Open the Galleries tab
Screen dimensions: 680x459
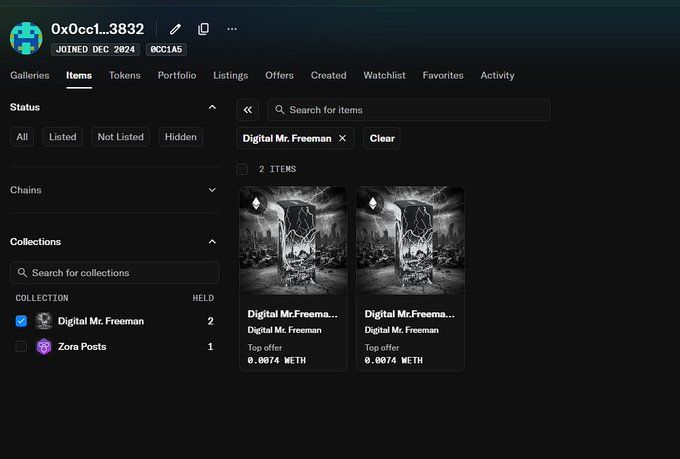[x=29, y=75]
